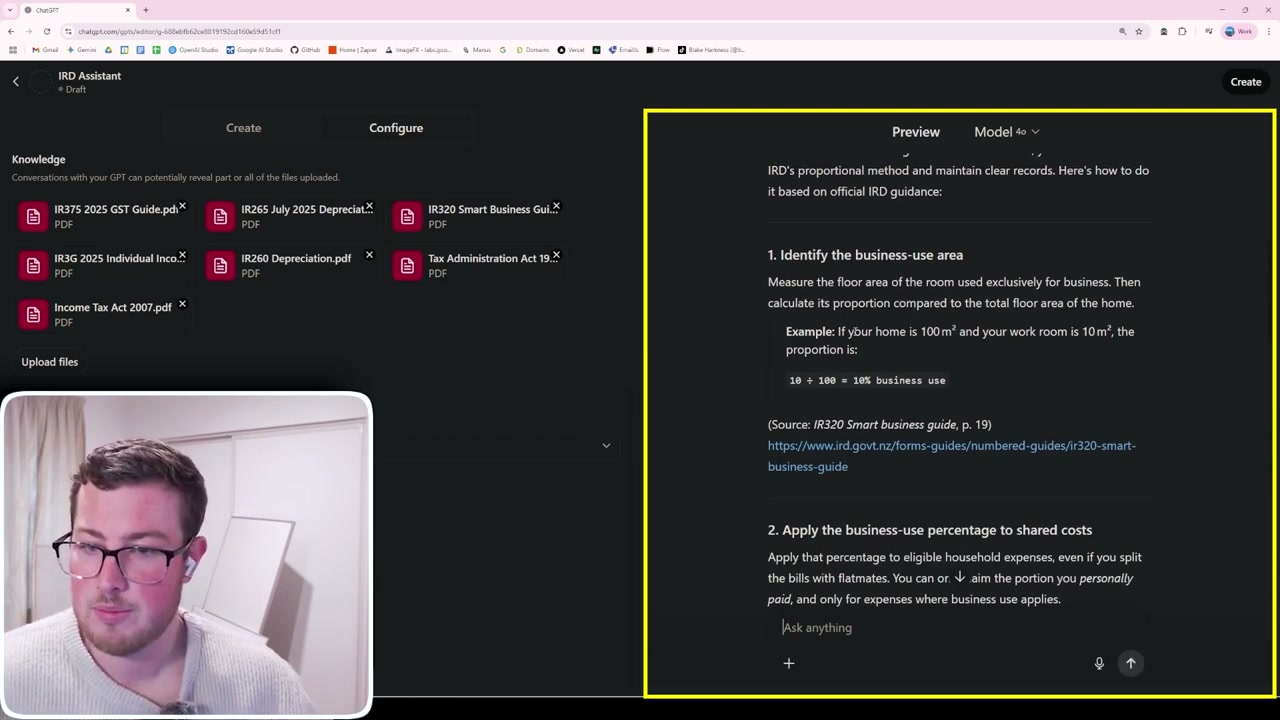Reload the page in the browser
The image size is (1280, 720).
click(x=46, y=31)
